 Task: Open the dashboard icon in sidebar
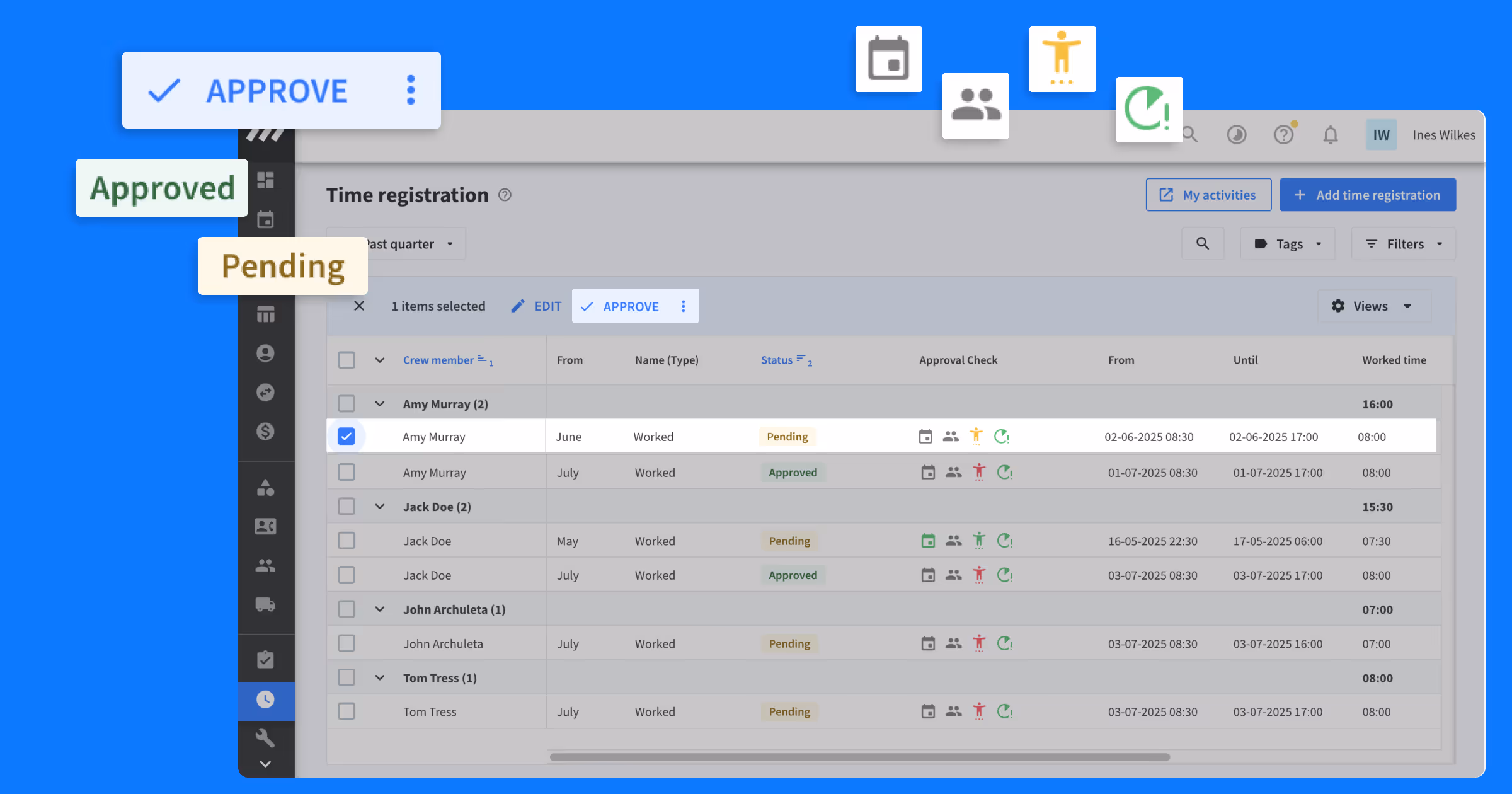[x=265, y=180]
